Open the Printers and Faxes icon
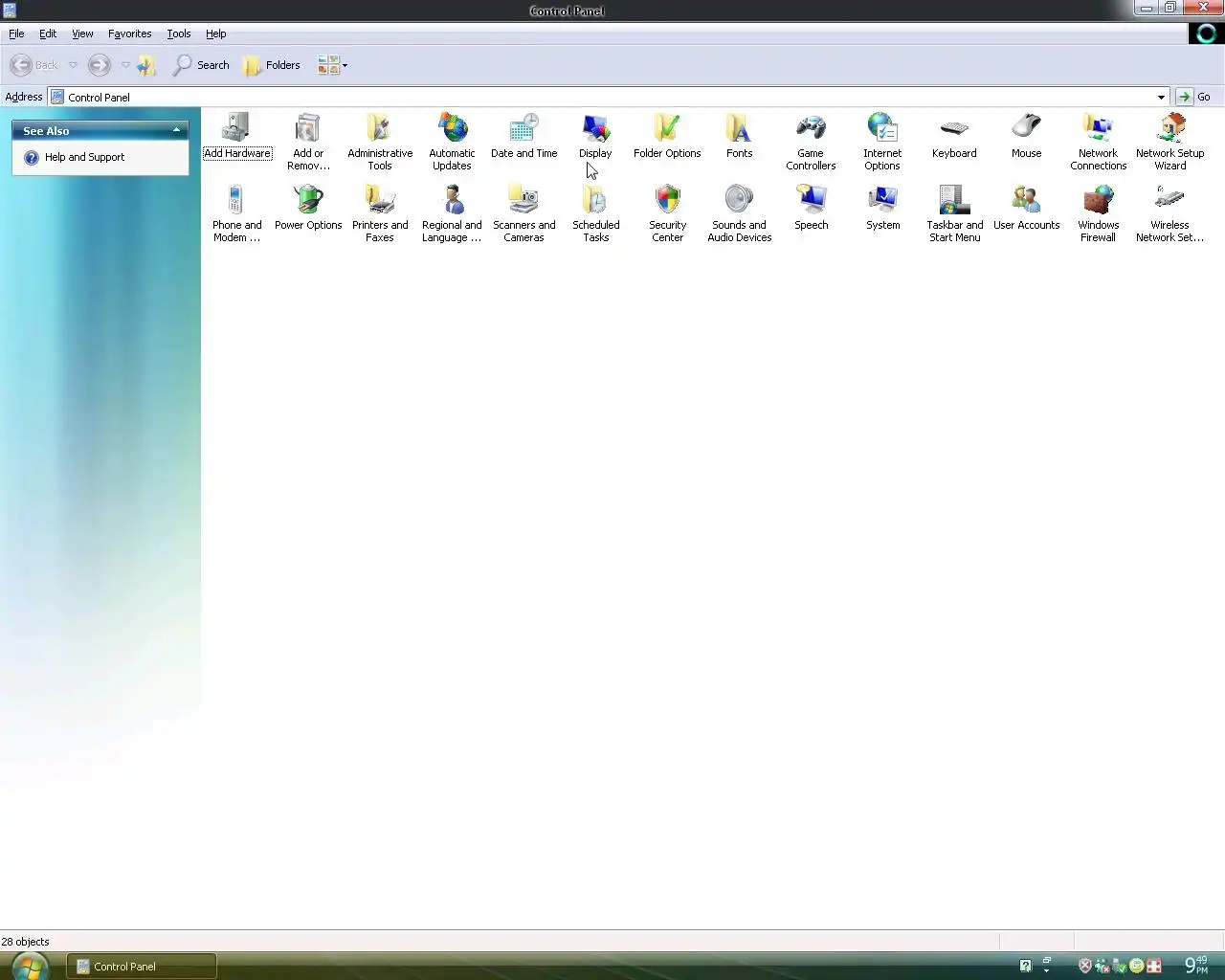Screen dimensions: 1225x980 coord(380,199)
